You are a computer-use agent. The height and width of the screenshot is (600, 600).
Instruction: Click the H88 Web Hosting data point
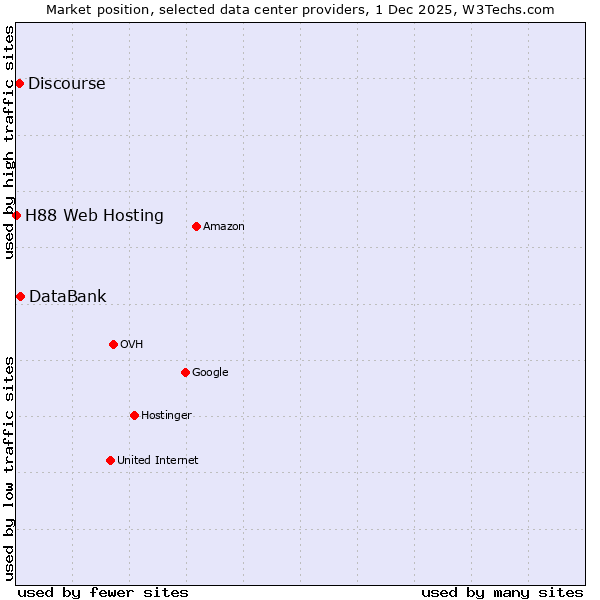[x=16, y=215]
